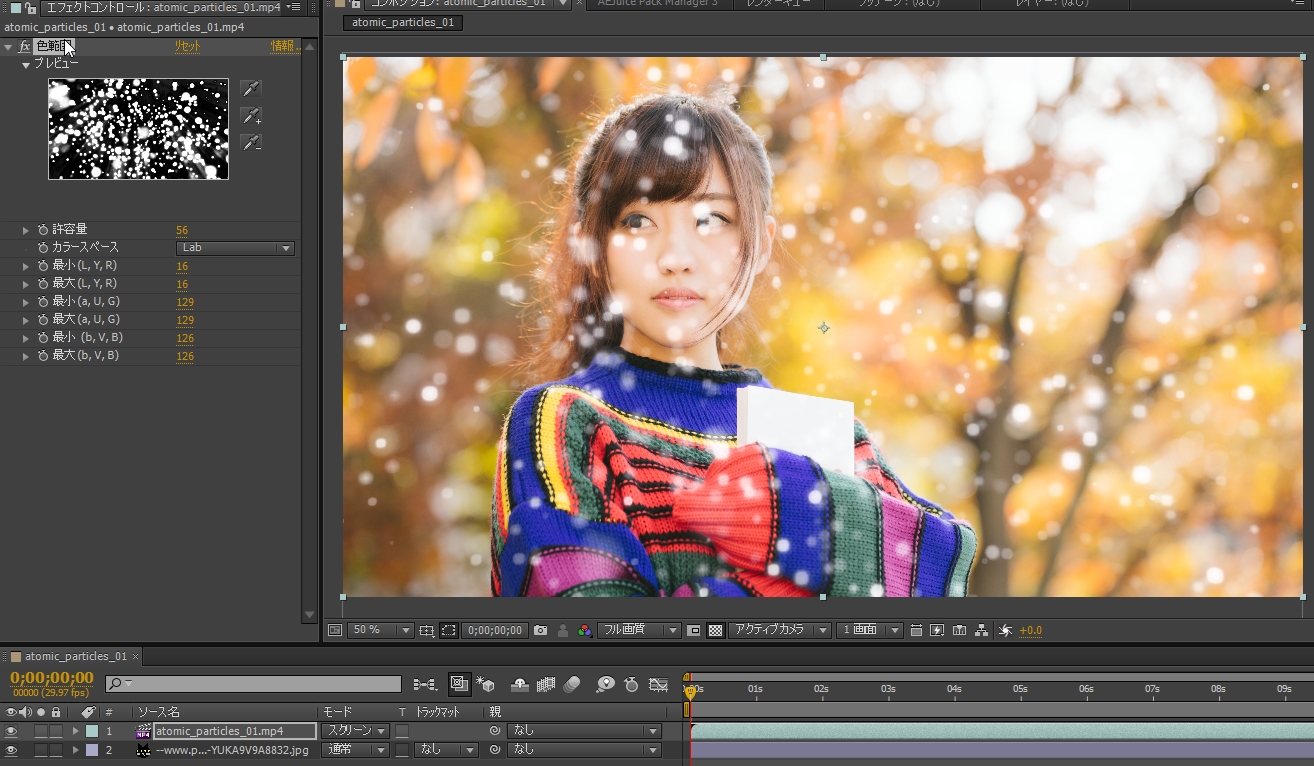Open the フル画質 resolution dropdown

tap(640, 631)
